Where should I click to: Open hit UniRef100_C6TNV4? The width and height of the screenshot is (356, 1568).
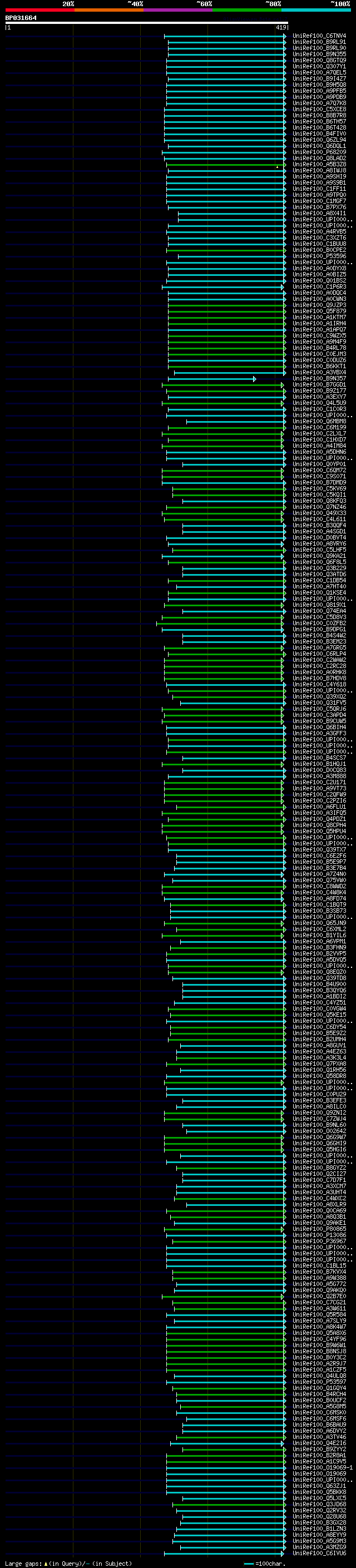319,36
